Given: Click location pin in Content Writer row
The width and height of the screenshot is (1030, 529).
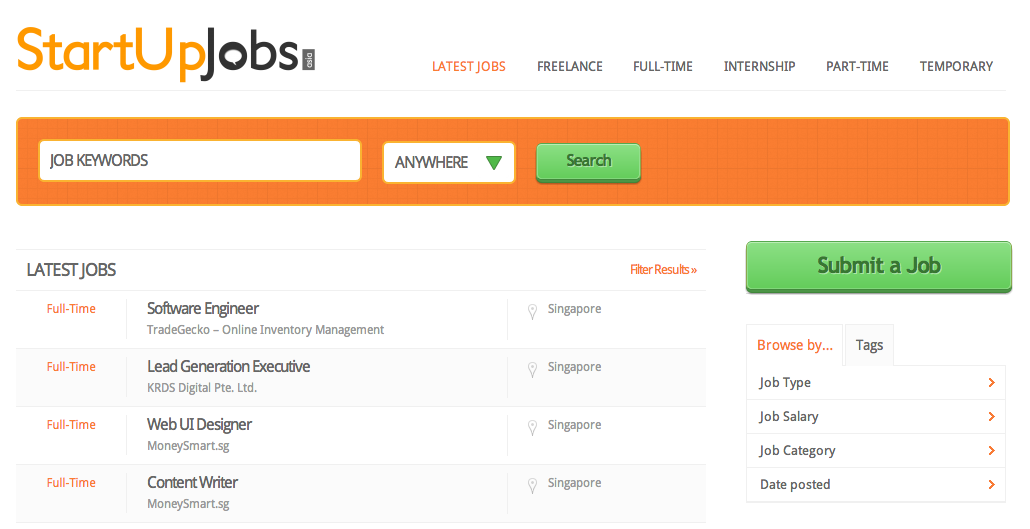Looking at the screenshot, I should [x=533, y=485].
